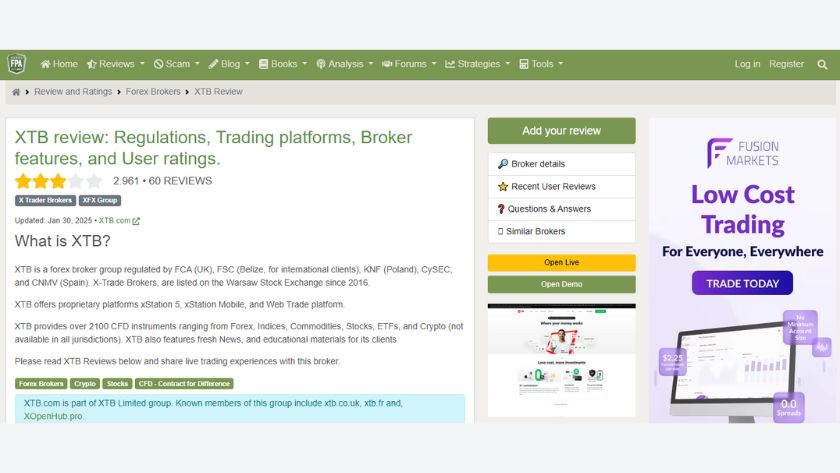Screen dimensions: 840x473
Task: Click the green Forex Brokers tag
Action: [x=41, y=384]
